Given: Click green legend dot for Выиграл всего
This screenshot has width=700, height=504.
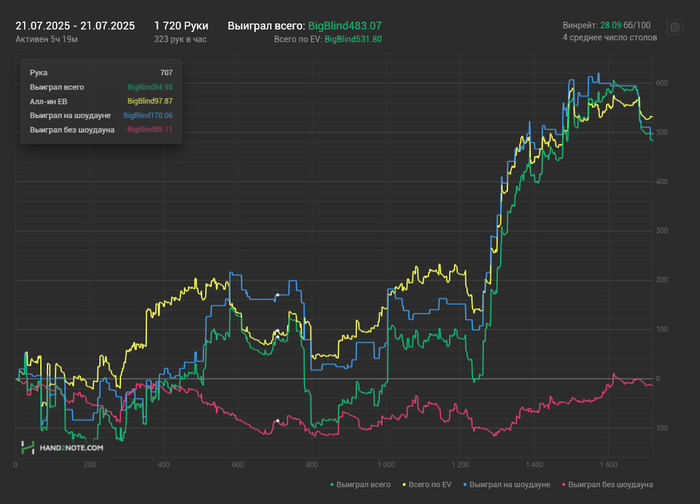Looking at the screenshot, I should click(x=332, y=484).
